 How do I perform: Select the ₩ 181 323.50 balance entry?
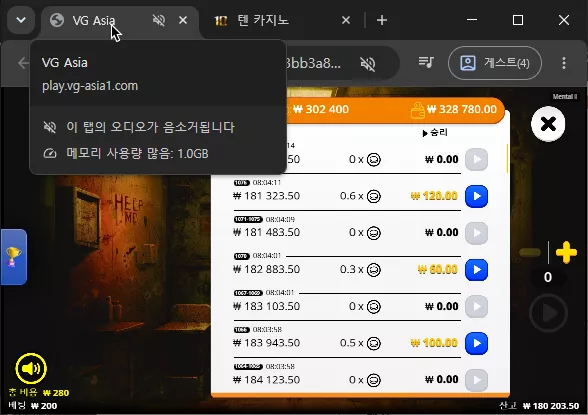(x=267, y=196)
